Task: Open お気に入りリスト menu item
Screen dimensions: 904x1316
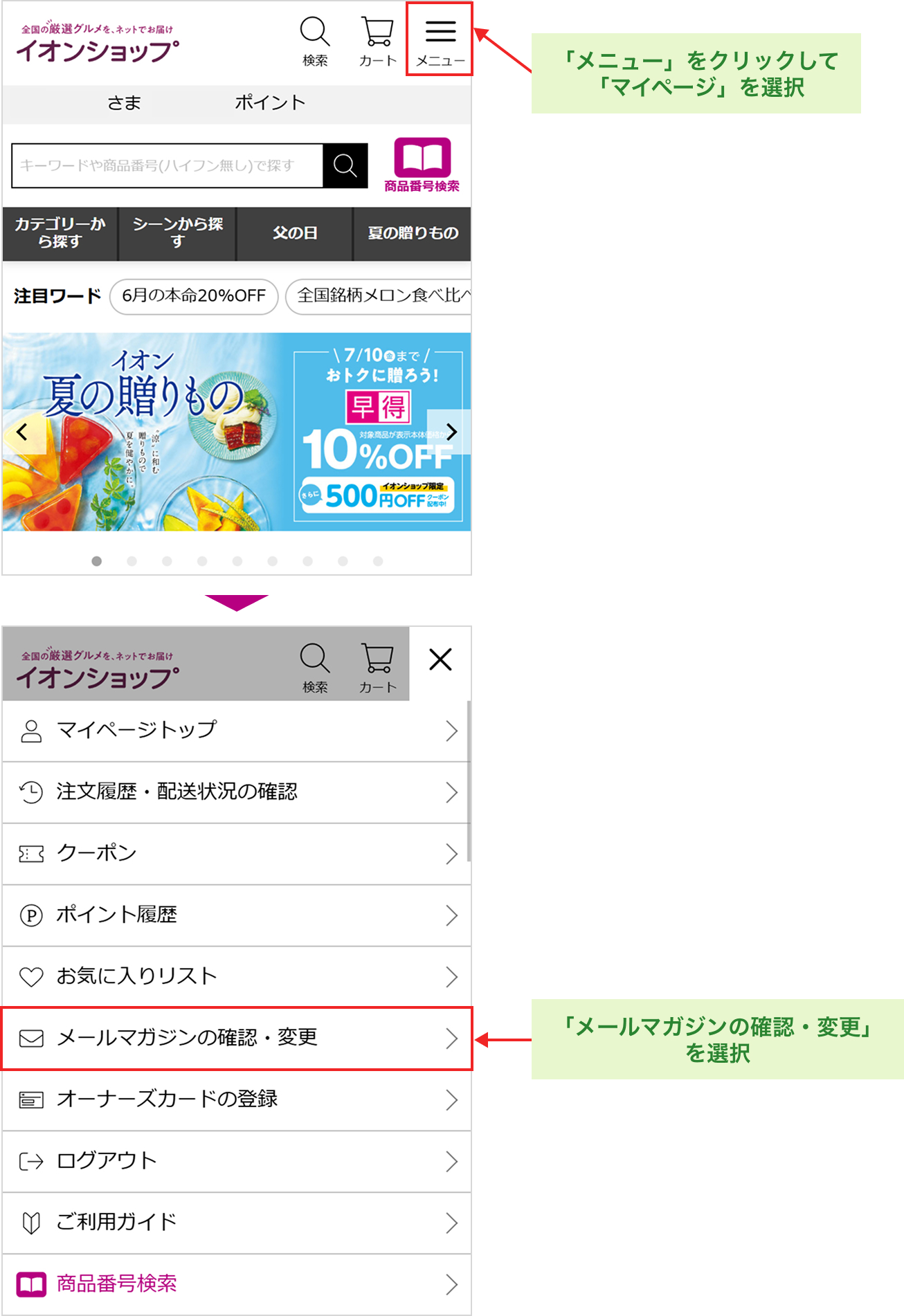Action: (x=237, y=977)
